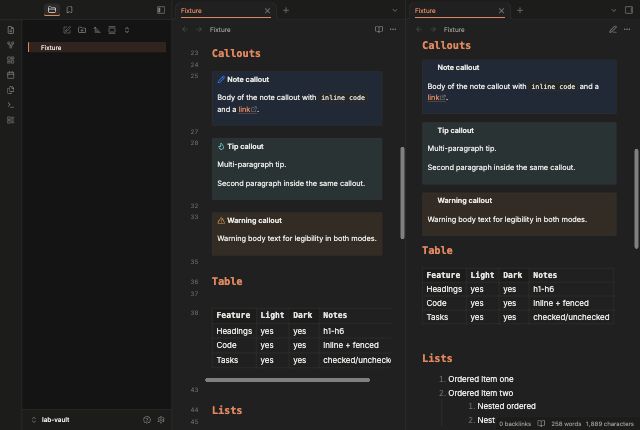Click the Fixture title in the right pane header

click(x=454, y=30)
